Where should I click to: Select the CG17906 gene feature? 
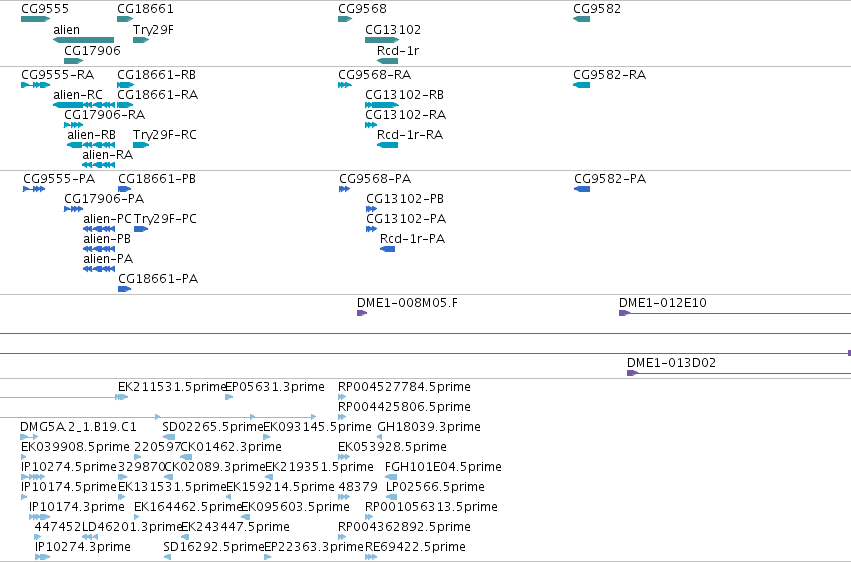(x=73, y=61)
